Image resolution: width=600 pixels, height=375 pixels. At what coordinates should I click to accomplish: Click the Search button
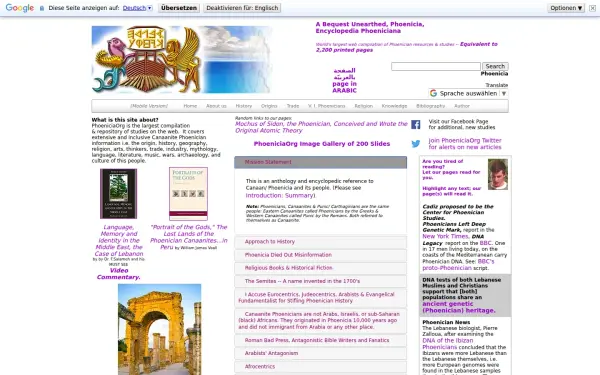(495, 66)
